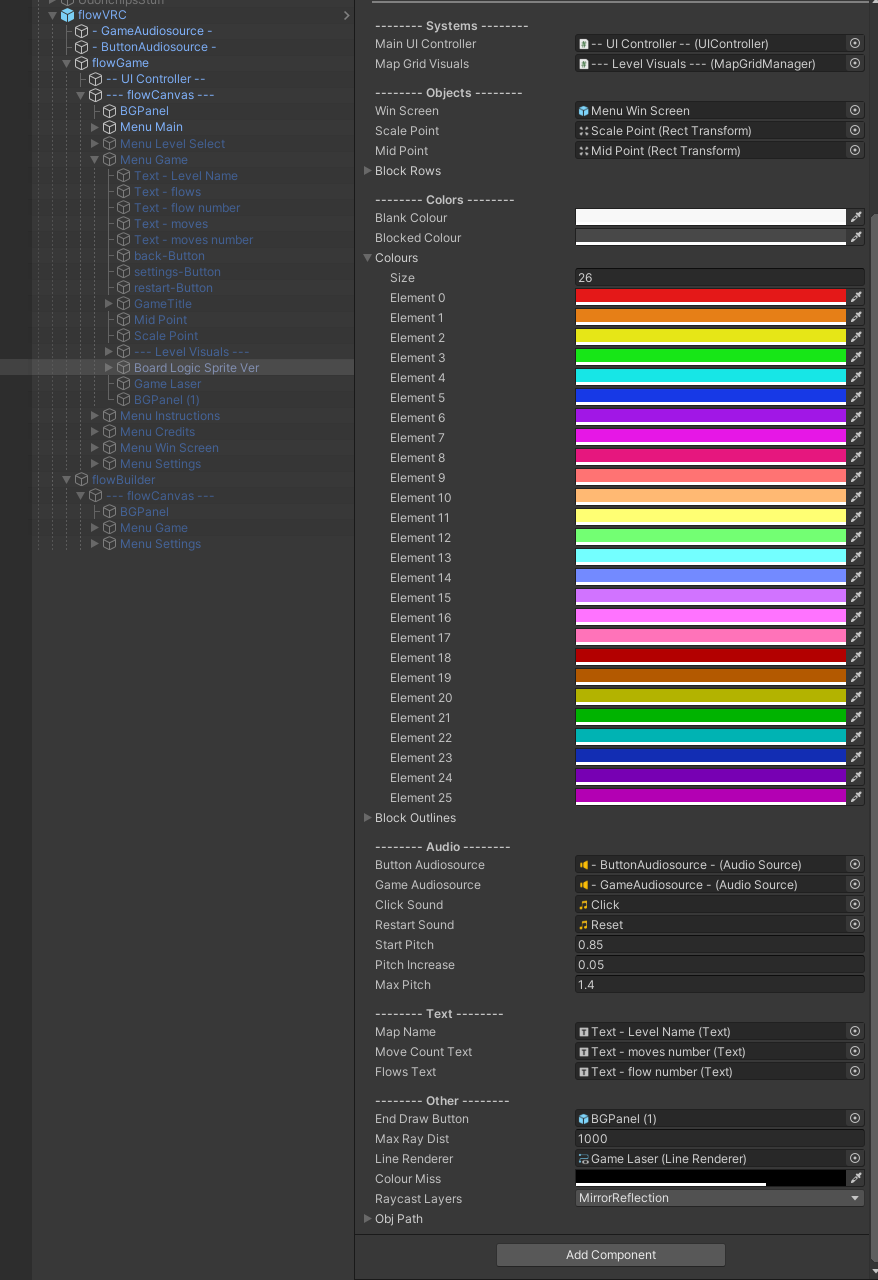Open the Raycast Layers dropdown
Screen dimensions: 878x1280
click(x=719, y=1198)
